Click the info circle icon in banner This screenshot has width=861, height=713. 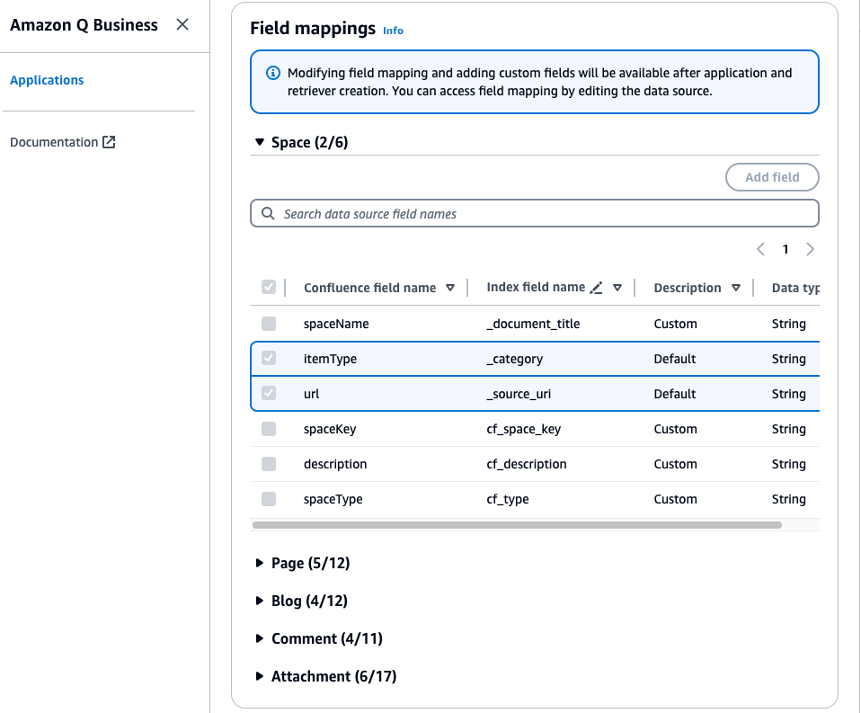pyautogui.click(x=272, y=73)
